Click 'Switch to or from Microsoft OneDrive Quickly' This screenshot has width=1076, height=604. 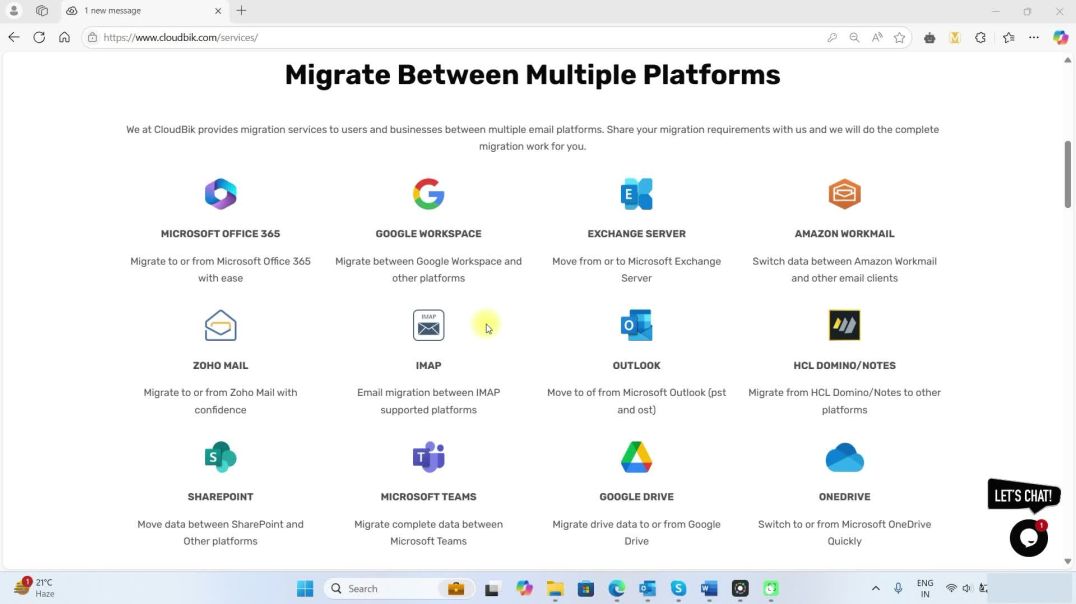[844, 533]
